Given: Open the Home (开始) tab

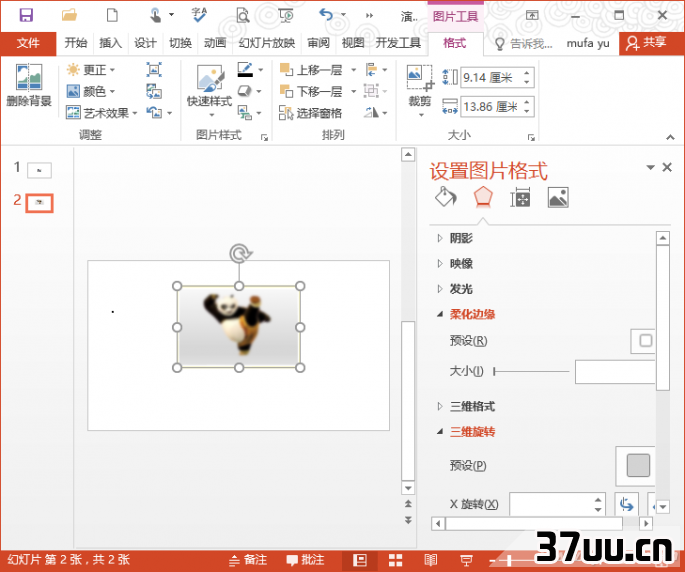Looking at the screenshot, I should point(76,43).
